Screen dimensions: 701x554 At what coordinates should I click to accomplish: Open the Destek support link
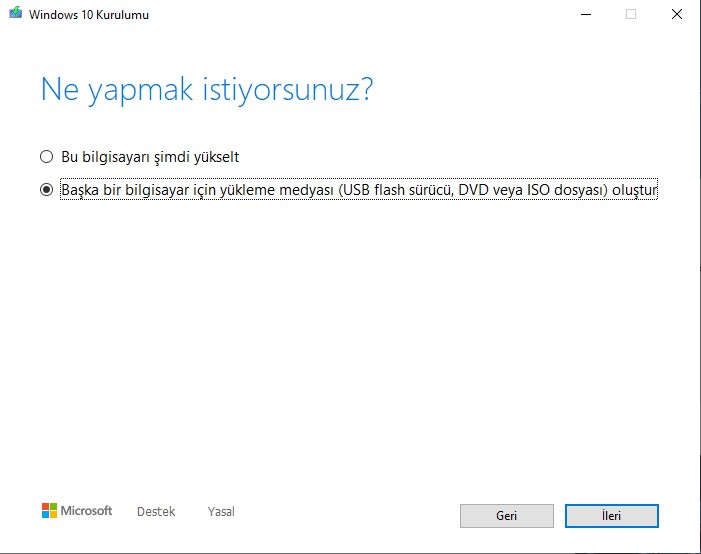(x=156, y=511)
